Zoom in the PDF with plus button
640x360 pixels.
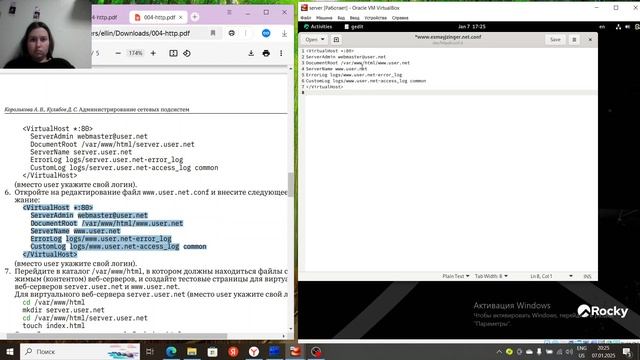point(153,53)
